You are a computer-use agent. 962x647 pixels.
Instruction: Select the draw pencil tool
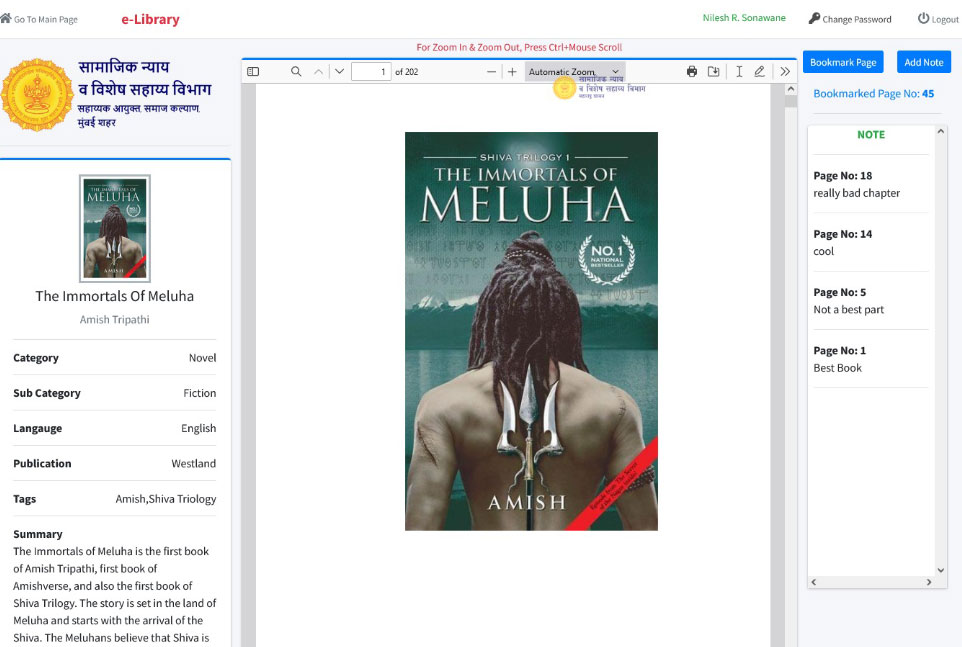tap(760, 72)
